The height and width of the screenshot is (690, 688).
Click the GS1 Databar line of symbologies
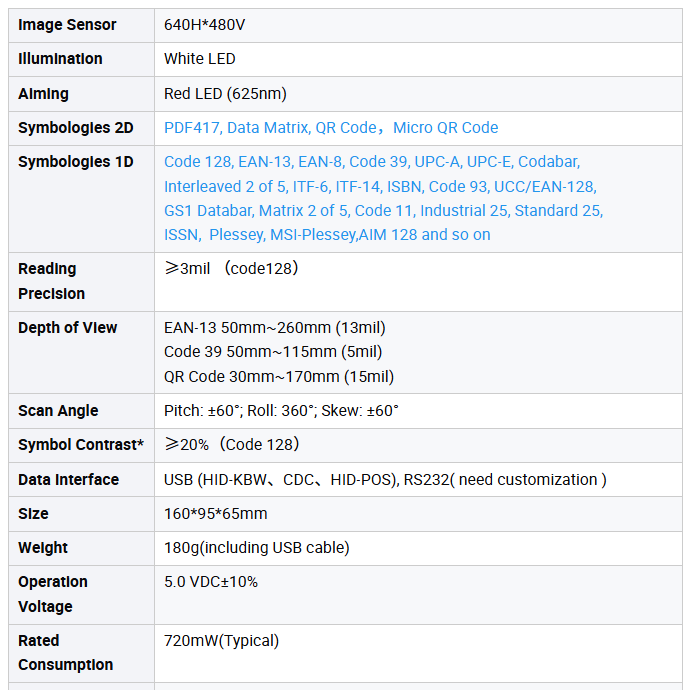tap(383, 211)
